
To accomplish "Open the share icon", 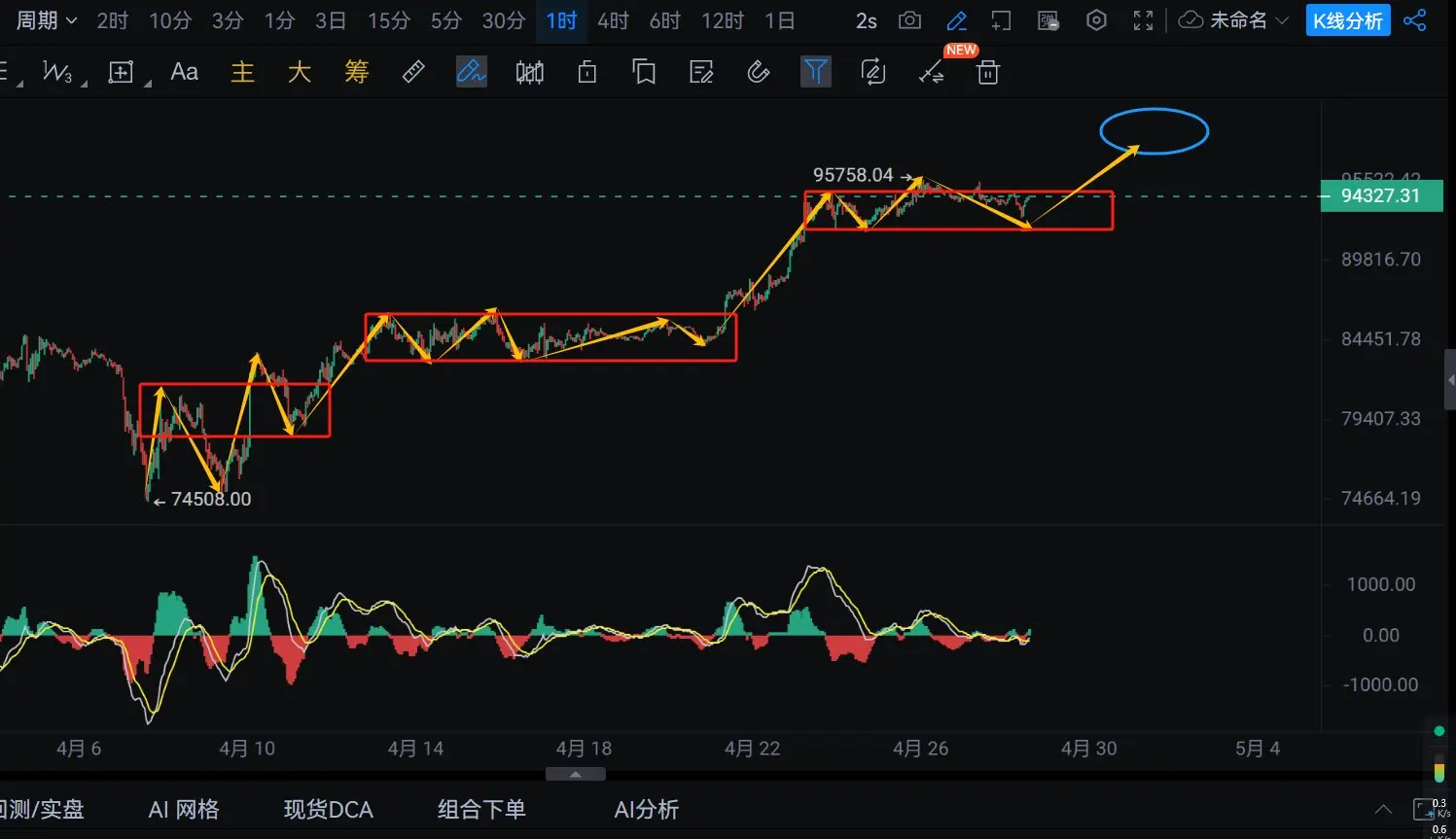I will click(x=1415, y=20).
